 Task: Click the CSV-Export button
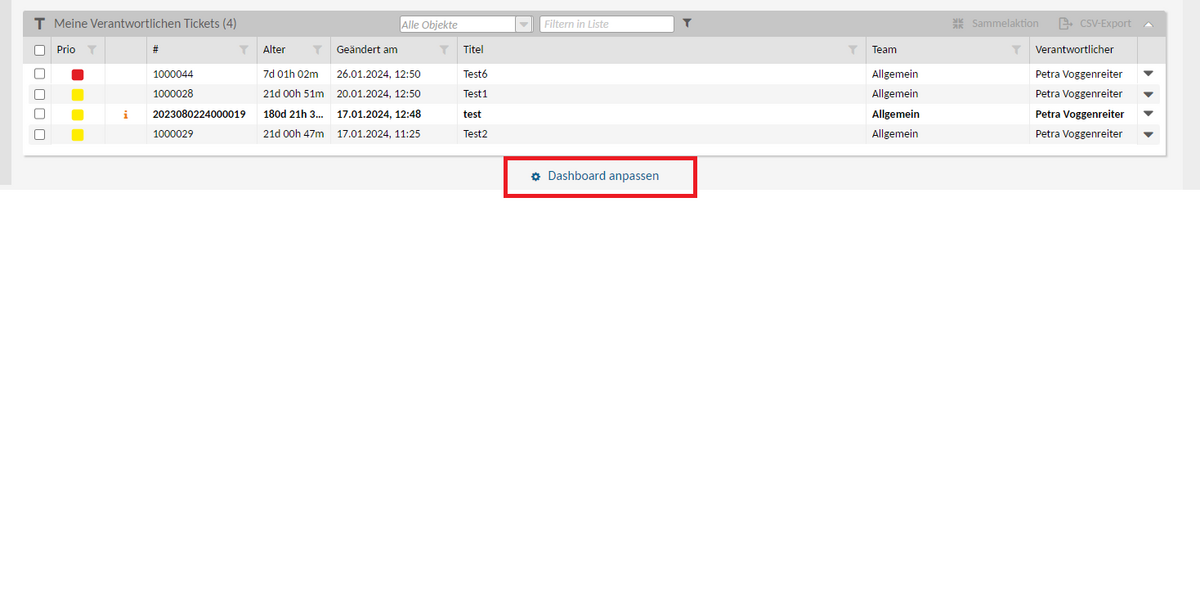(x=1095, y=24)
